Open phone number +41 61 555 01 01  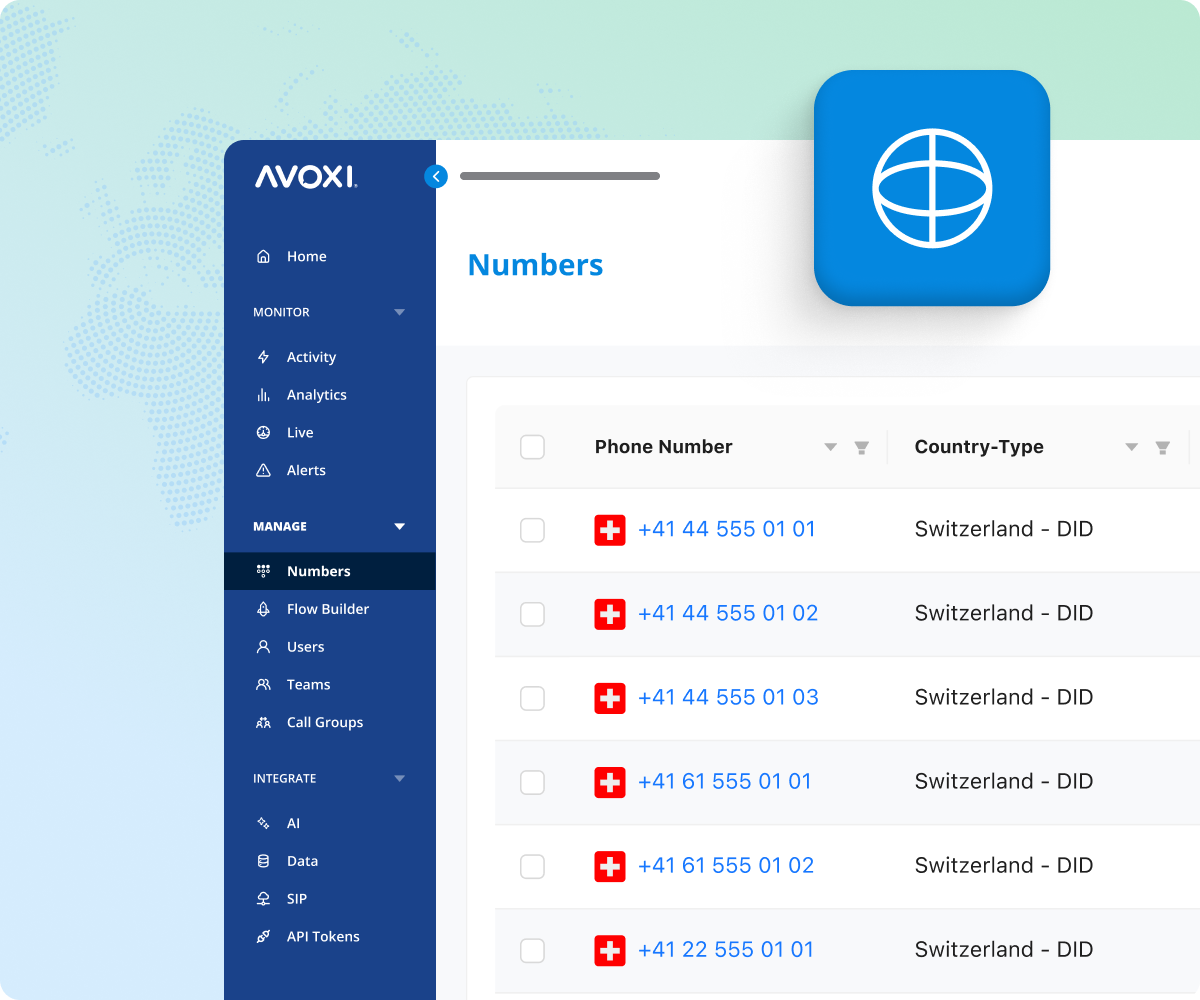(725, 781)
